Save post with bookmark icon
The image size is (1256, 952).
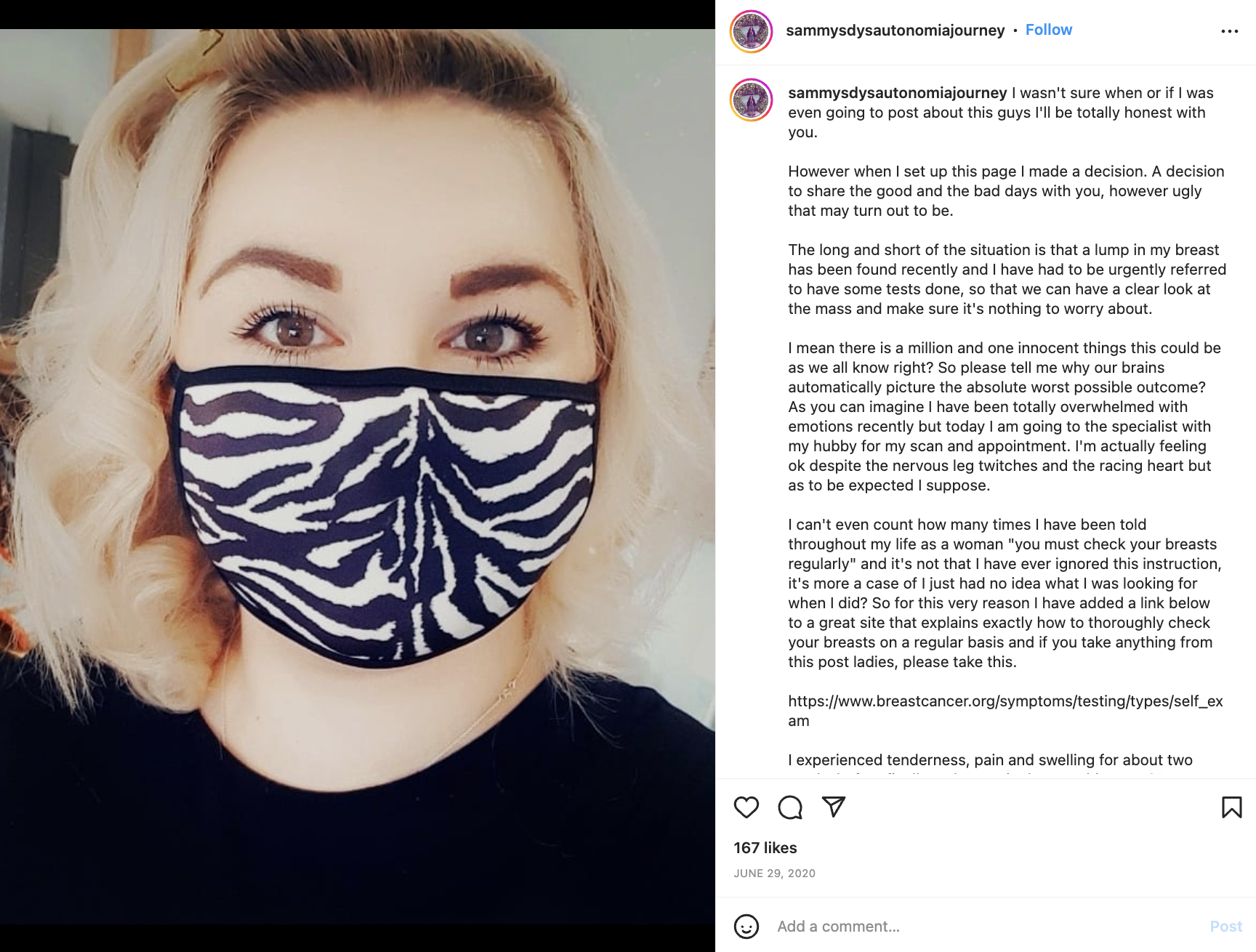1232,807
